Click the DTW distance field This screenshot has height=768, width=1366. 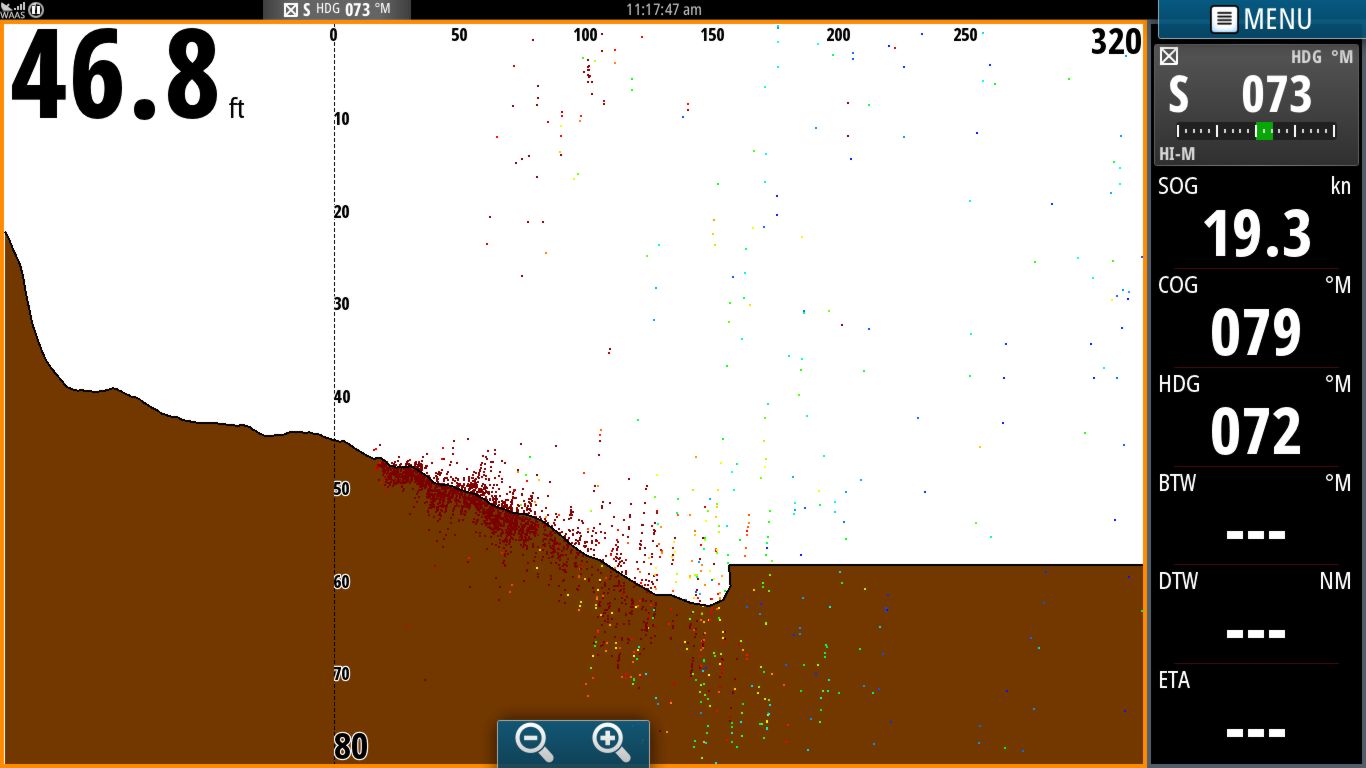[1255, 614]
